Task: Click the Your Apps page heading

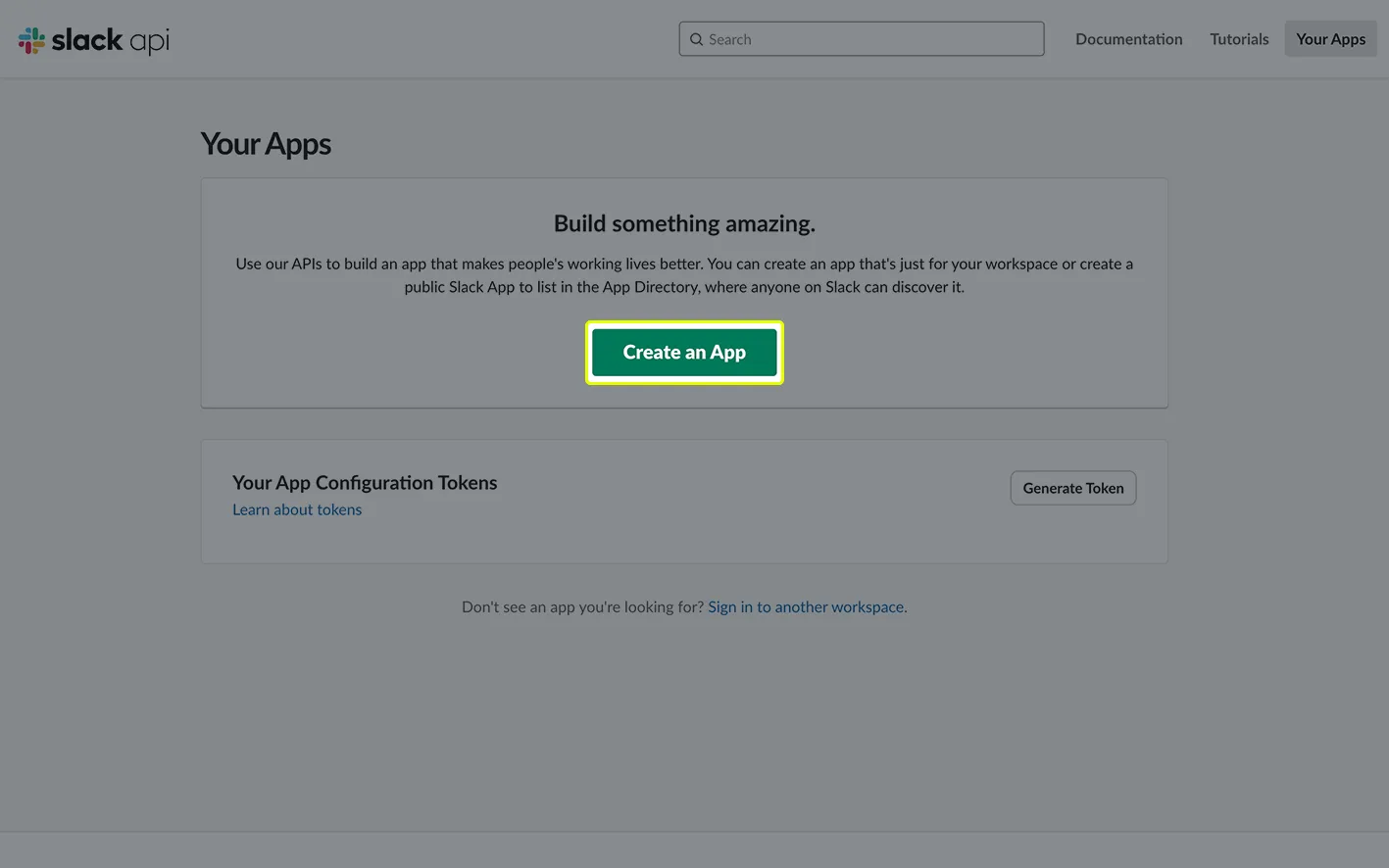Action: tap(266, 144)
